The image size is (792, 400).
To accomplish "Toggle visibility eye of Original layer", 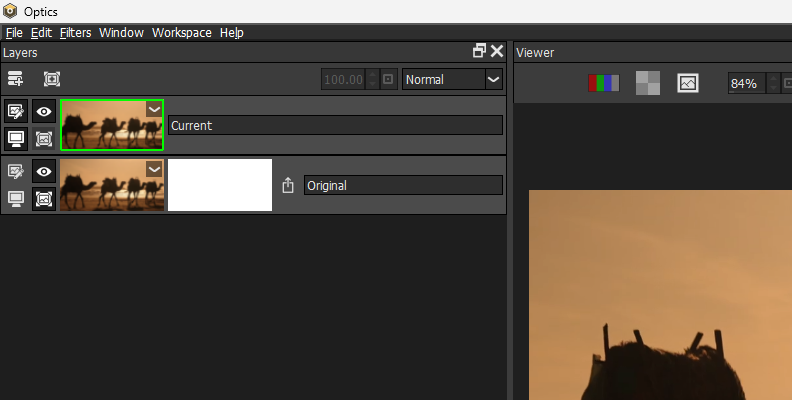I will [x=44, y=171].
